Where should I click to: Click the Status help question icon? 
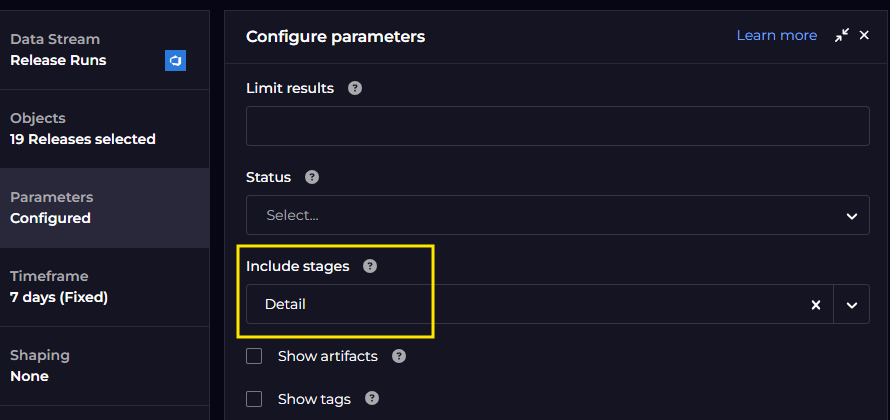(x=312, y=177)
